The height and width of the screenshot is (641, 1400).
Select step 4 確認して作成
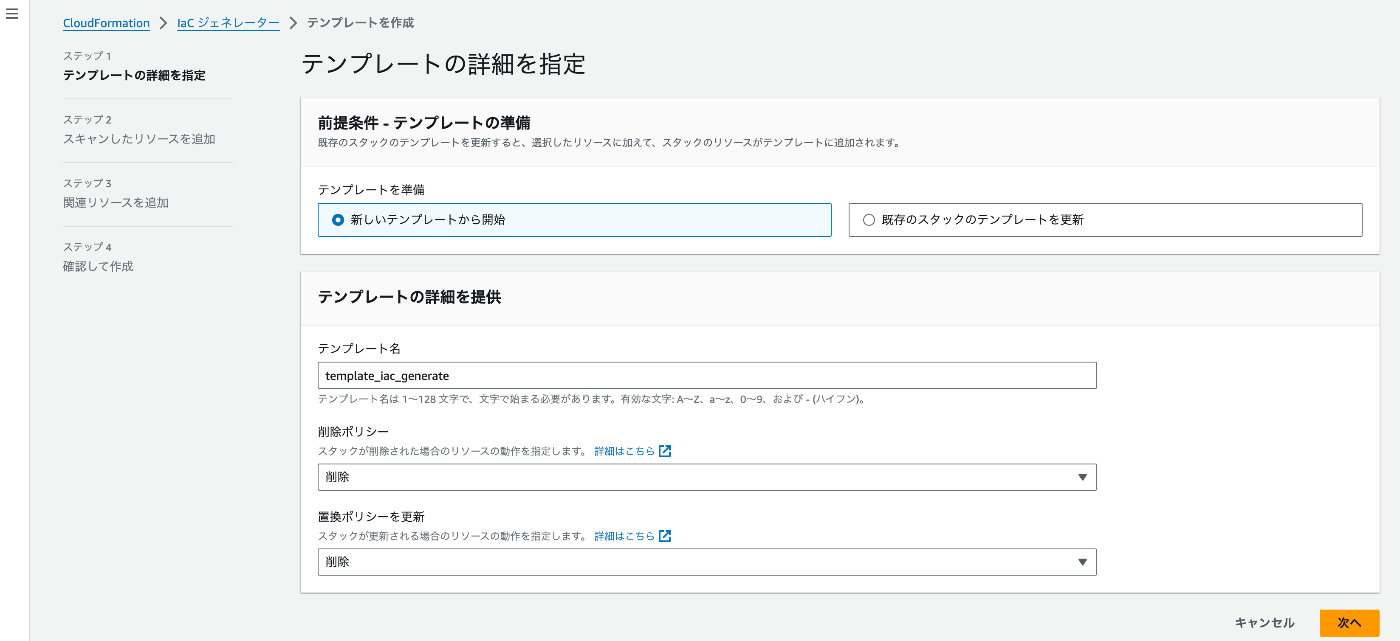98,266
